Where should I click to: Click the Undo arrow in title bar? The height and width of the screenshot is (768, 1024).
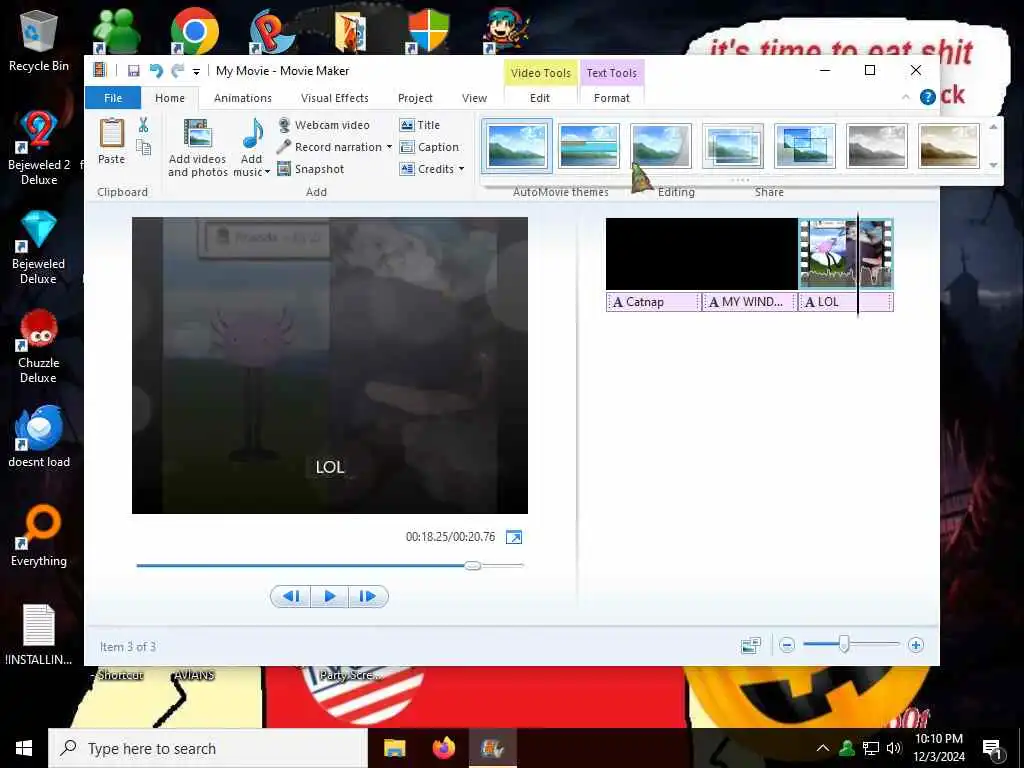(156, 71)
